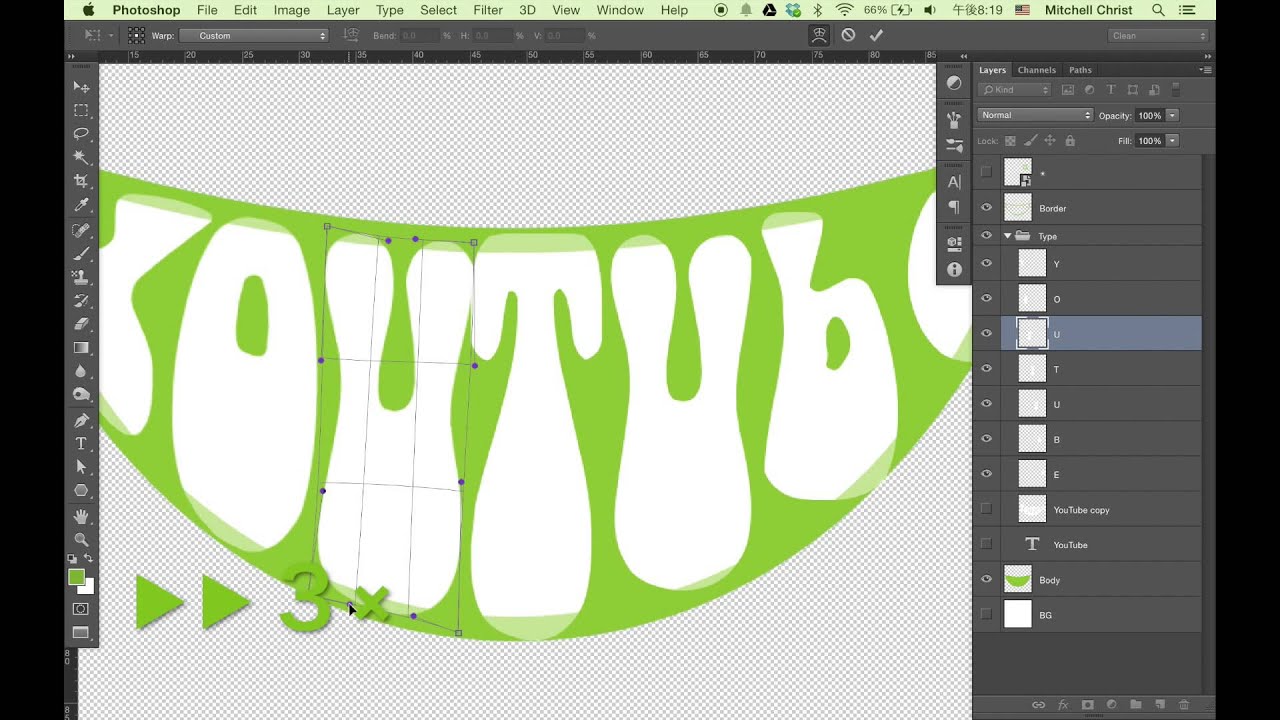This screenshot has height=720, width=1280.
Task: Select the Eraser tool
Action: [x=81, y=324]
